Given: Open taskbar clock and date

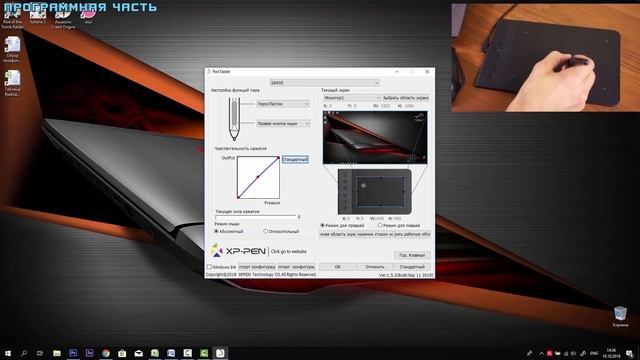Looking at the screenshot, I should pos(611,353).
